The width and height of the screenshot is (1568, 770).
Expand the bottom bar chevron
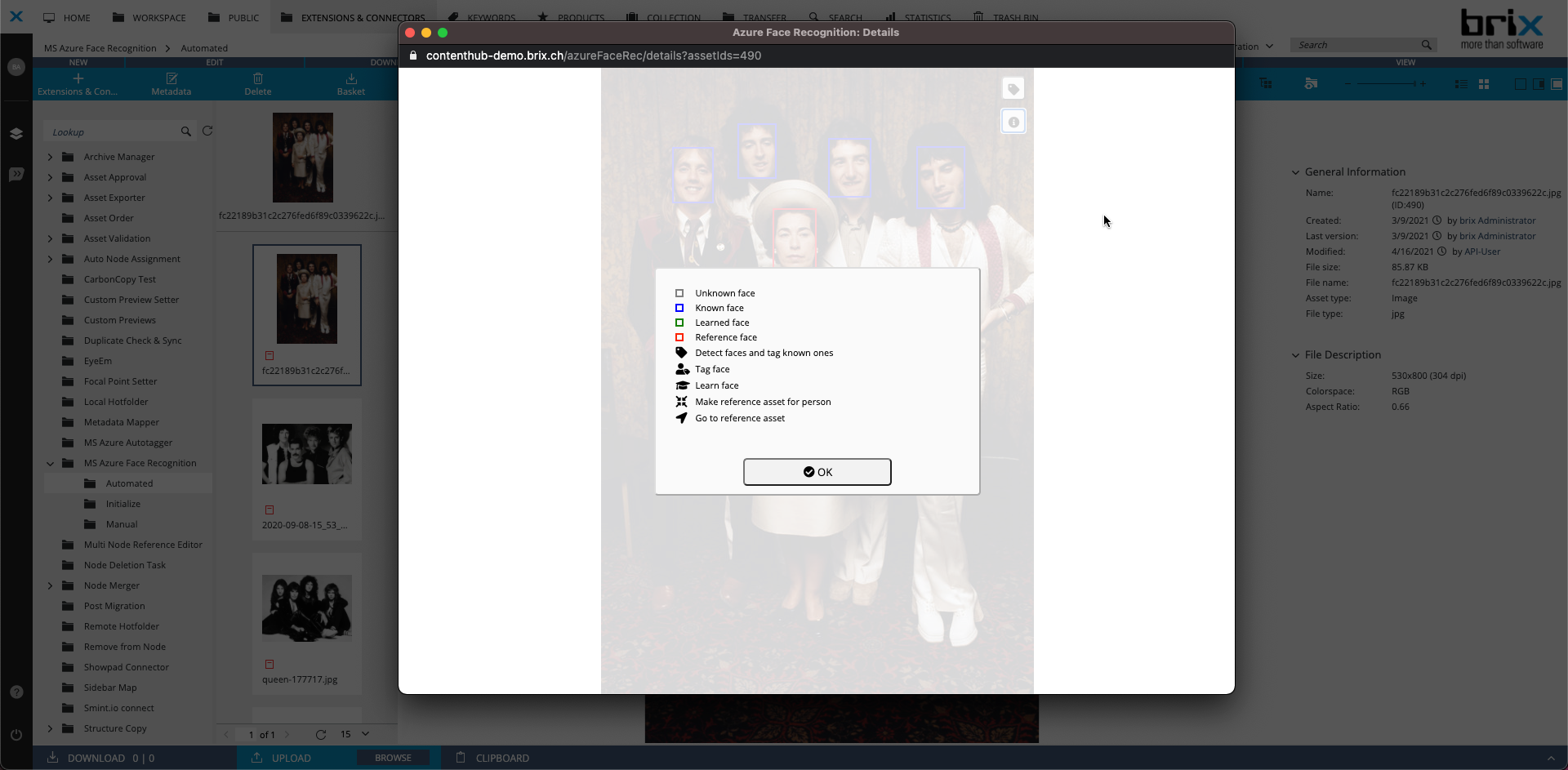pos(1551,758)
